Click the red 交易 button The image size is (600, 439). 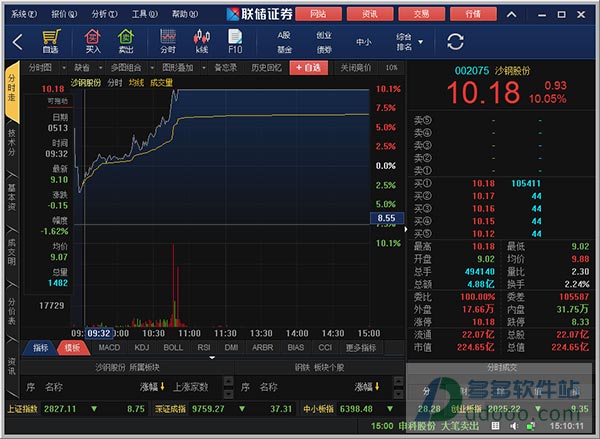tap(421, 14)
